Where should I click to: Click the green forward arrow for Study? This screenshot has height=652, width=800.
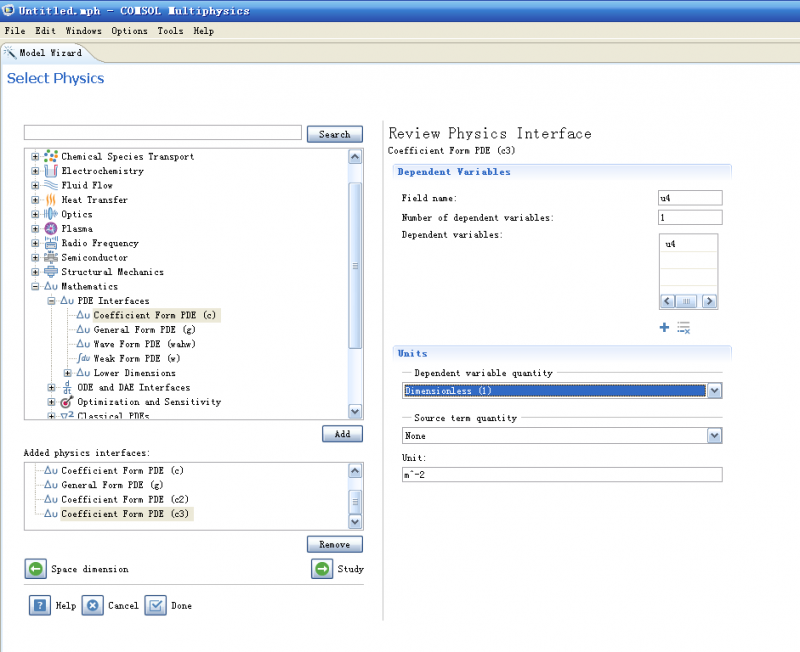tap(322, 568)
